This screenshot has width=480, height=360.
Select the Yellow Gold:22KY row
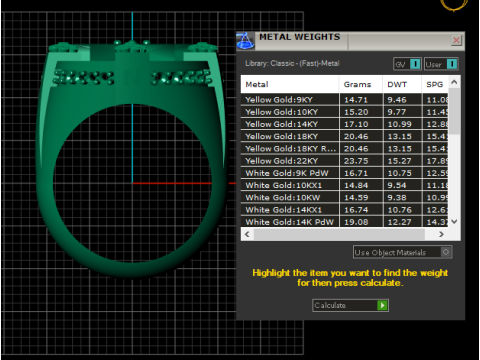(x=344, y=161)
